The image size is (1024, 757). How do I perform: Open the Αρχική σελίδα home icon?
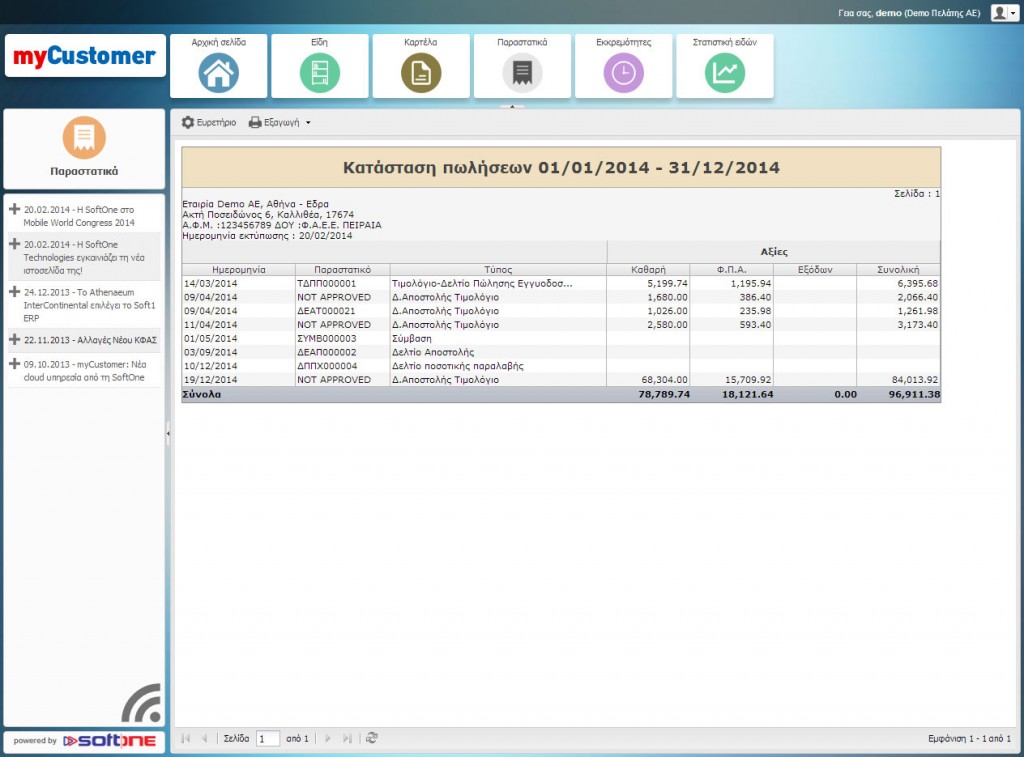219,72
